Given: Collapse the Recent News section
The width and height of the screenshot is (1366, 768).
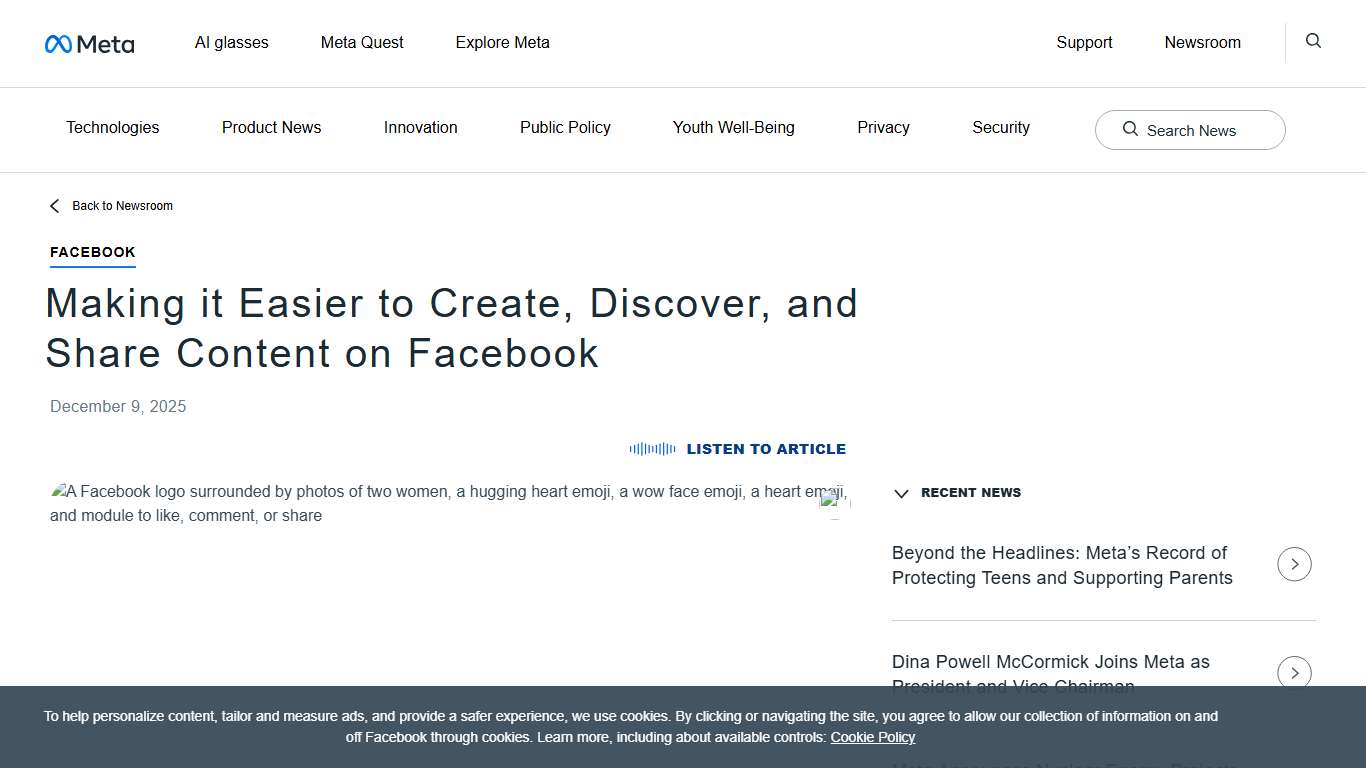Looking at the screenshot, I should [x=901, y=493].
